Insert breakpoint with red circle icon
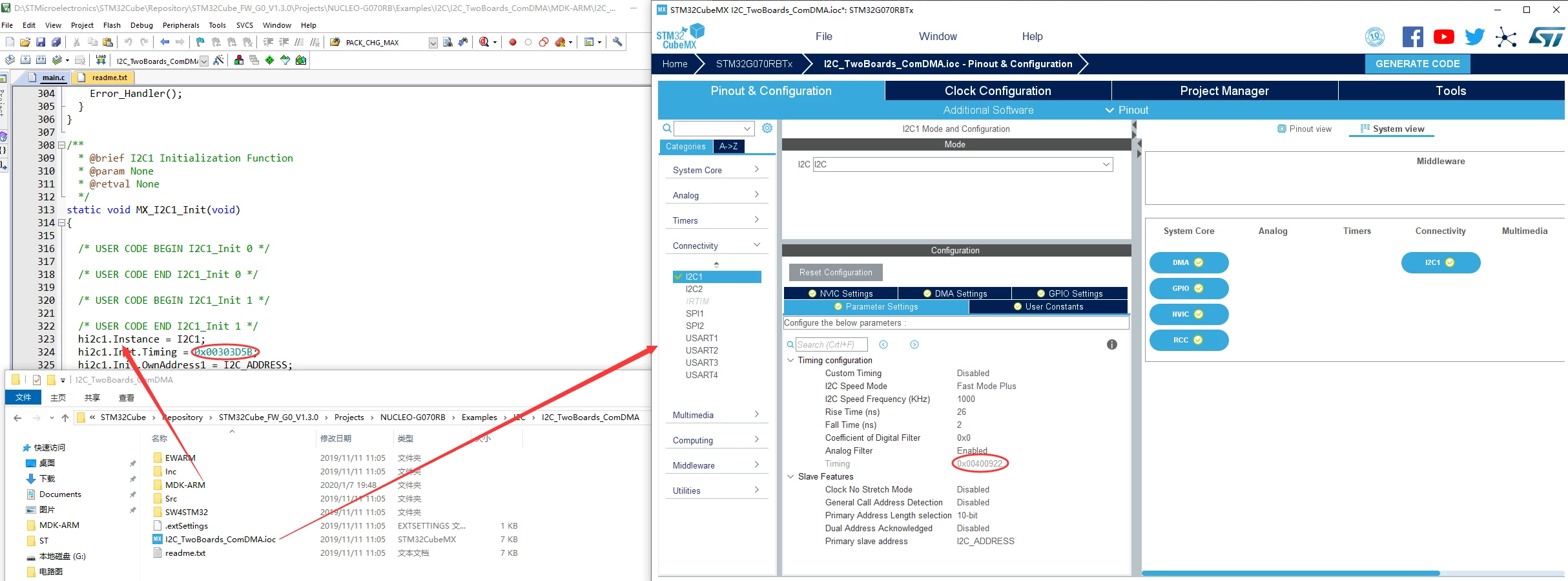This screenshot has width=1568, height=581. click(513, 42)
